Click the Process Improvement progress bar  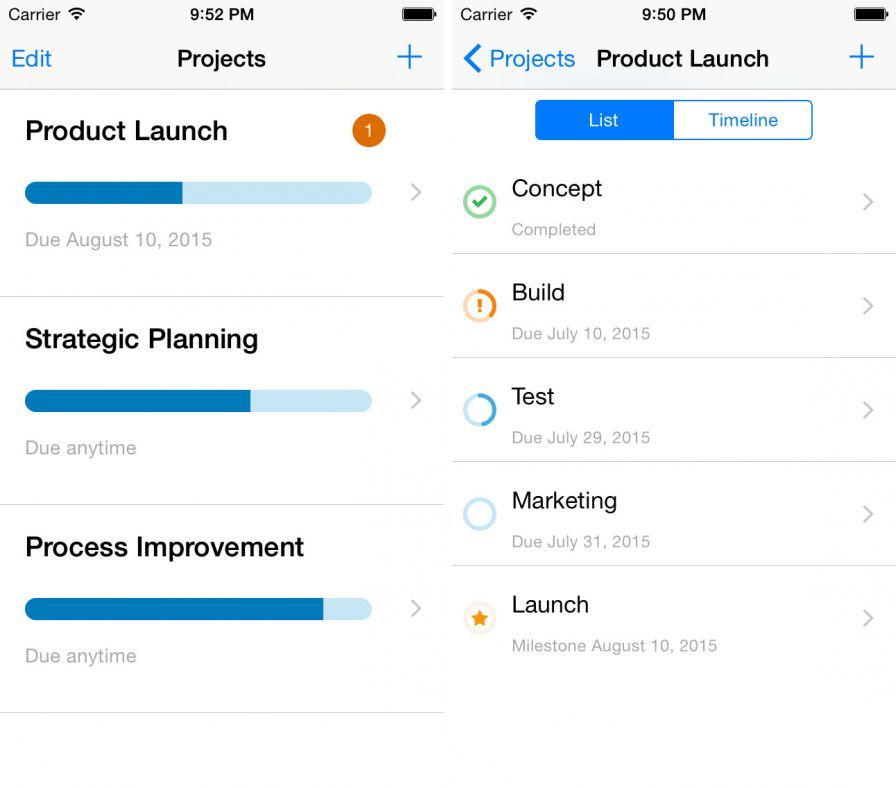[198, 609]
